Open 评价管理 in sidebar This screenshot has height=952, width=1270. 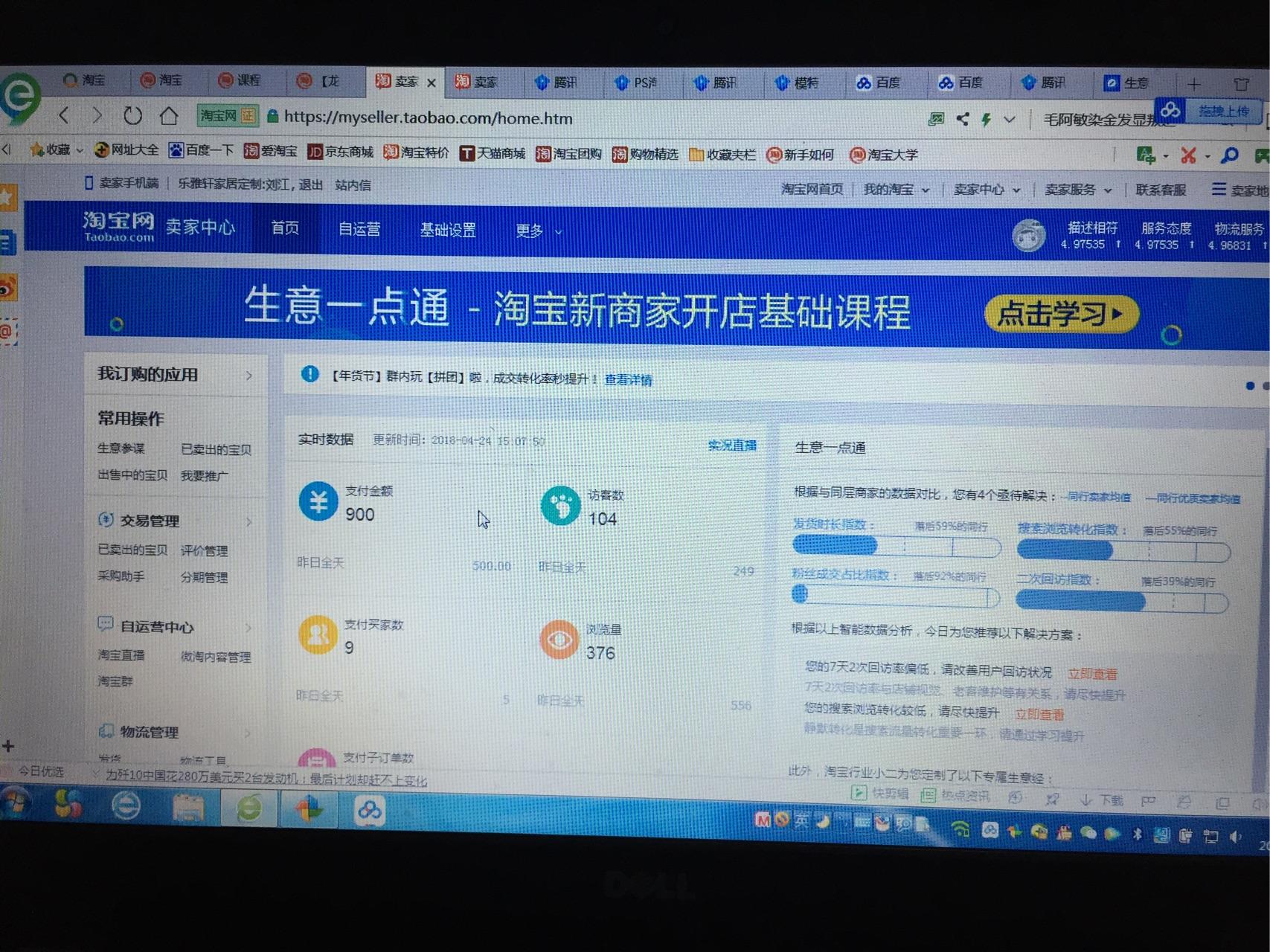tap(204, 551)
